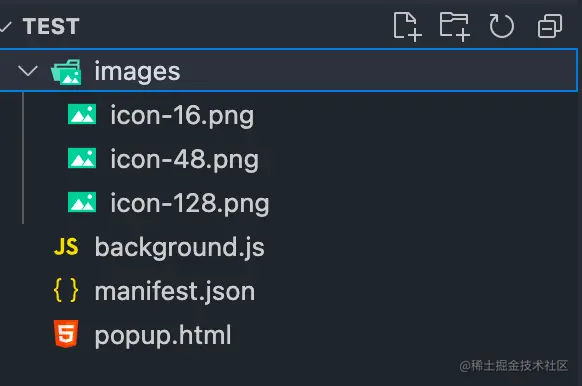582x386 pixels.
Task: Click the curly braces icon beside manifest.json
Action: click(66, 290)
